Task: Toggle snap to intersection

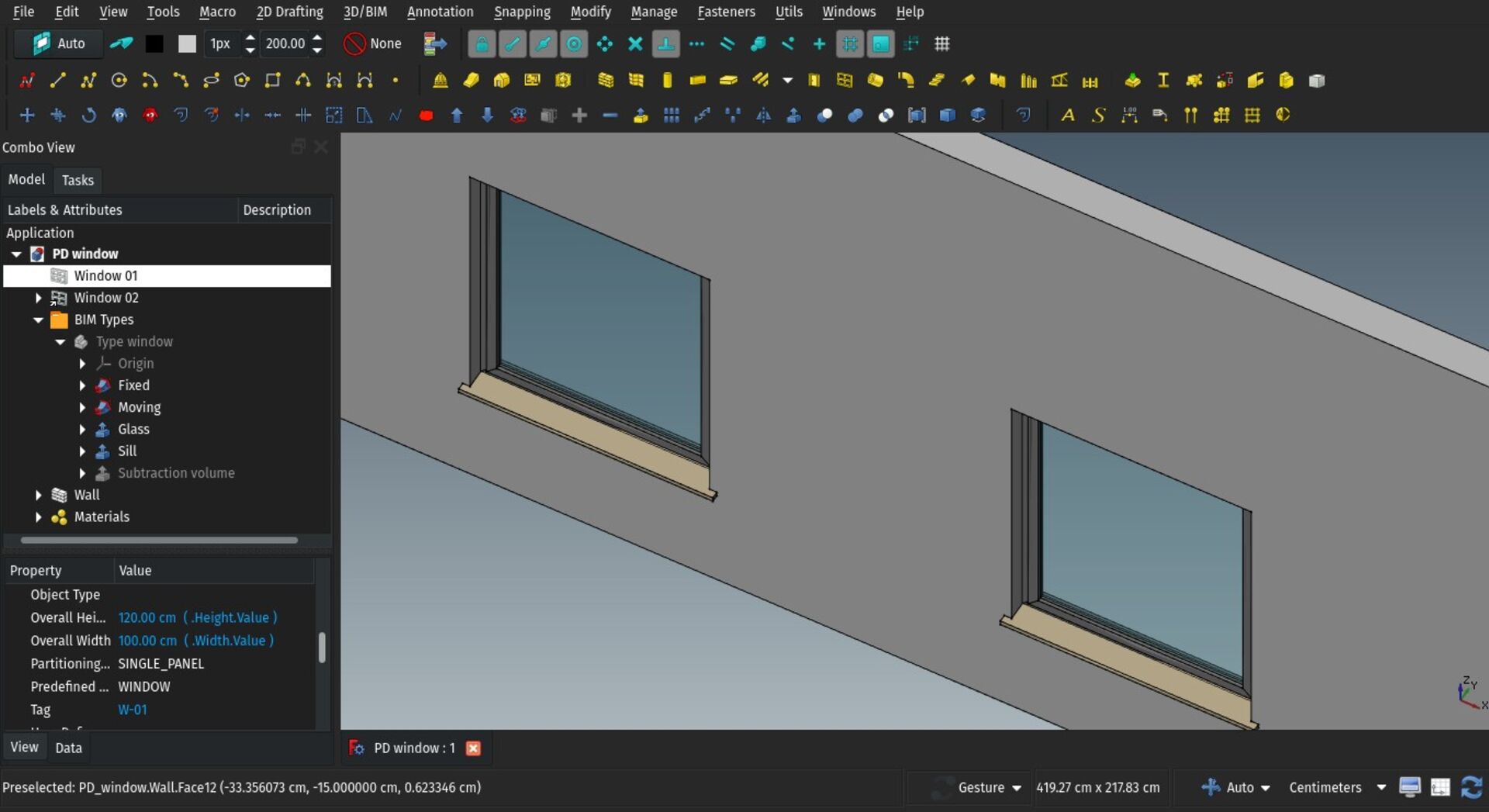Action: click(635, 44)
